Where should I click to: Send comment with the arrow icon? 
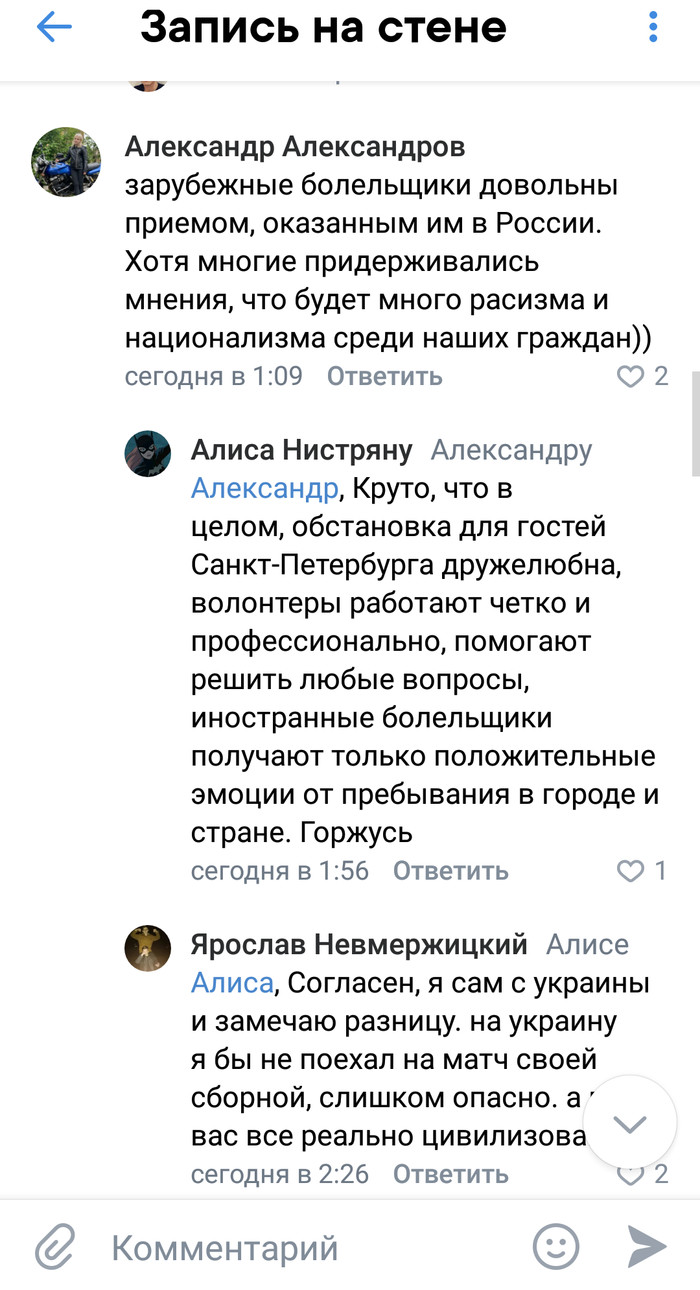(x=647, y=1247)
